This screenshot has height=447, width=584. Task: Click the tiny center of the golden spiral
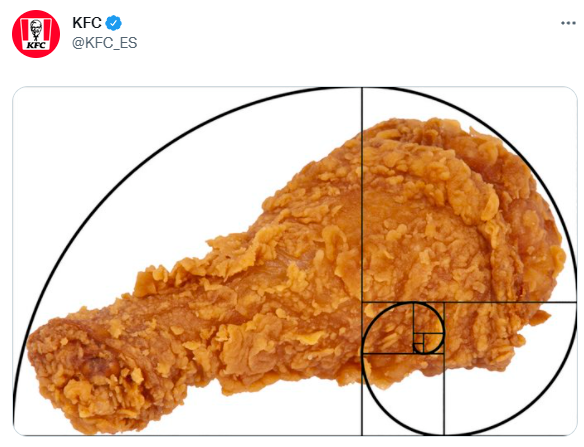pyautogui.click(x=419, y=339)
